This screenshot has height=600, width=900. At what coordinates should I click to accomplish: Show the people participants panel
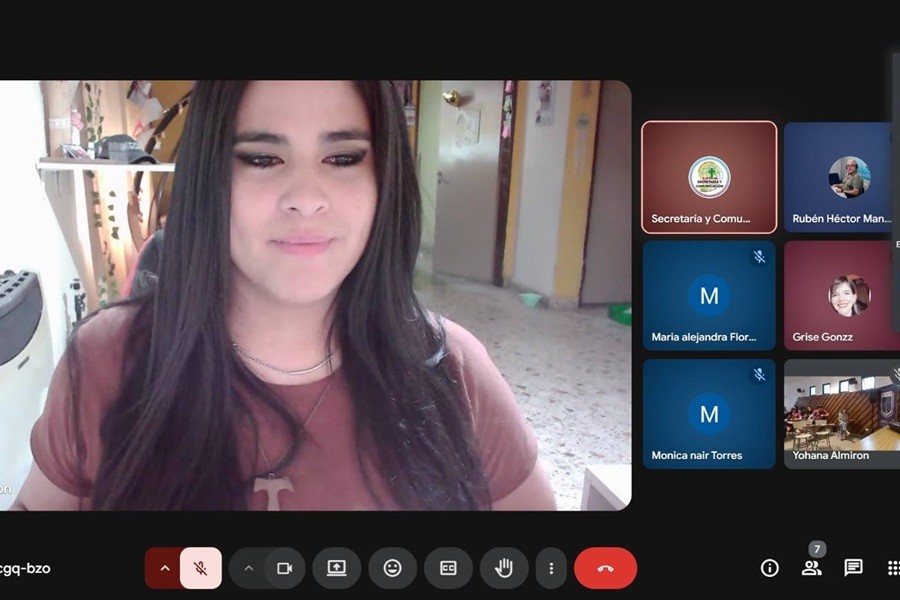pyautogui.click(x=811, y=568)
